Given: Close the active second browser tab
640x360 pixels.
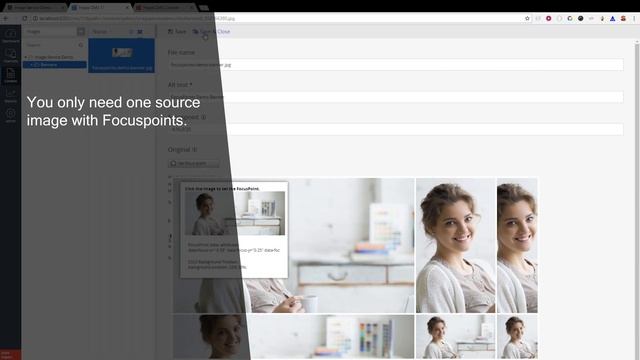Looking at the screenshot, I should 127,7.
